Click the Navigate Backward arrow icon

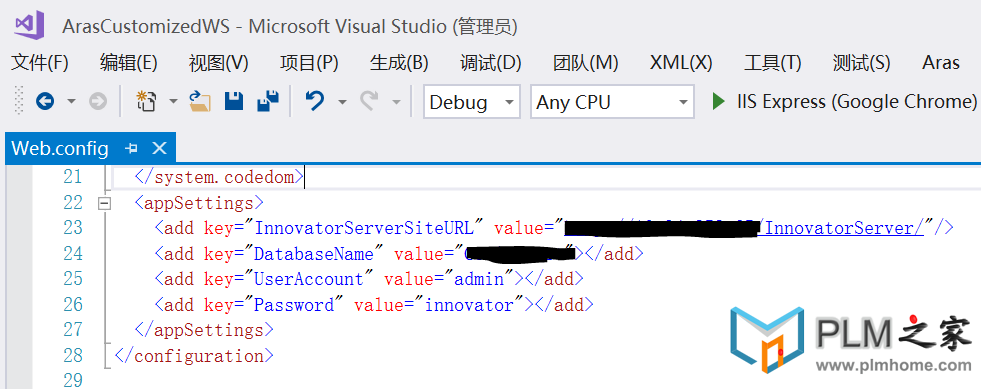(x=44, y=101)
